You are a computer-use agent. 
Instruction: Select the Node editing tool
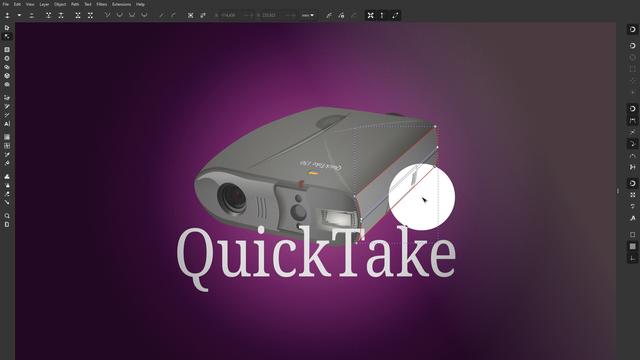(7, 37)
